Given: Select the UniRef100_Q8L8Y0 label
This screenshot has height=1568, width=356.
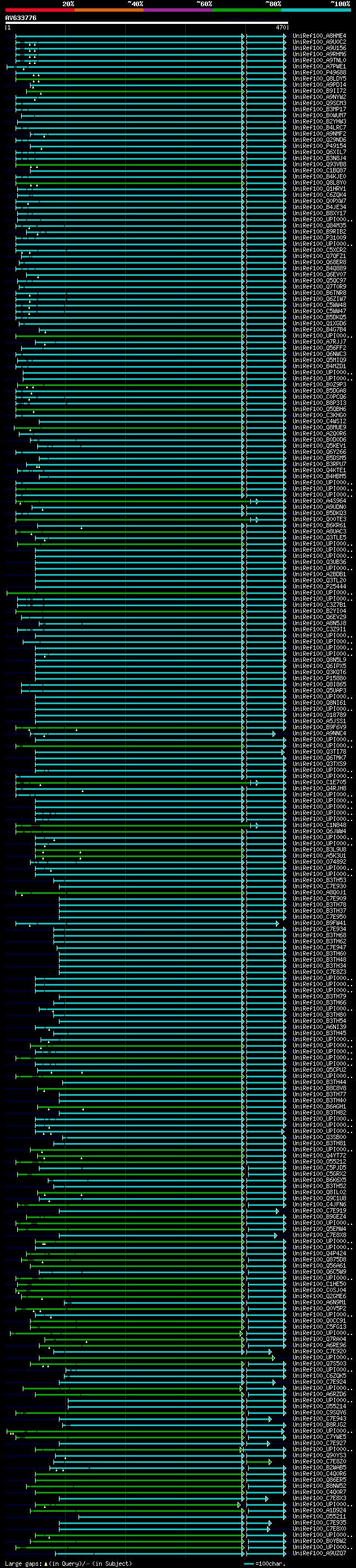Looking at the screenshot, I should click(x=319, y=182).
